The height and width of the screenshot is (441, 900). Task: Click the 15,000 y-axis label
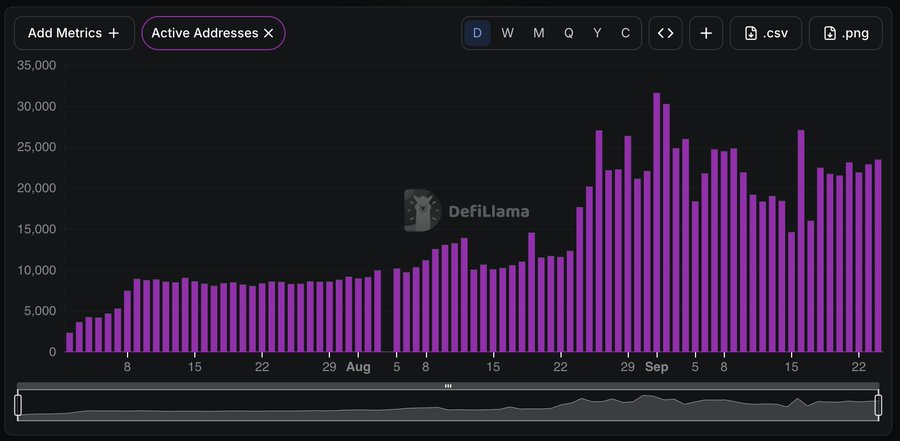pos(37,229)
